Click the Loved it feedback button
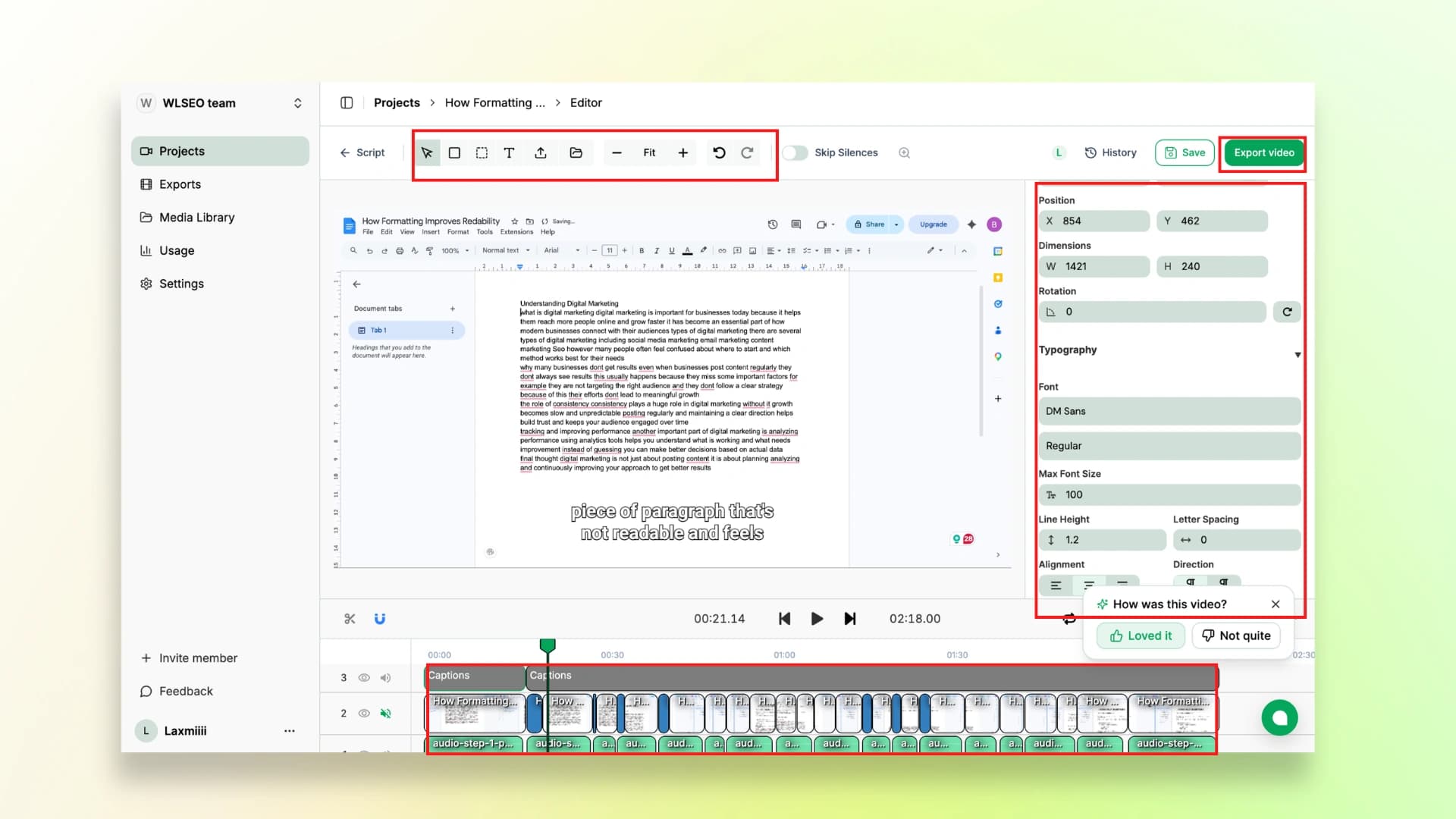 [x=1141, y=635]
